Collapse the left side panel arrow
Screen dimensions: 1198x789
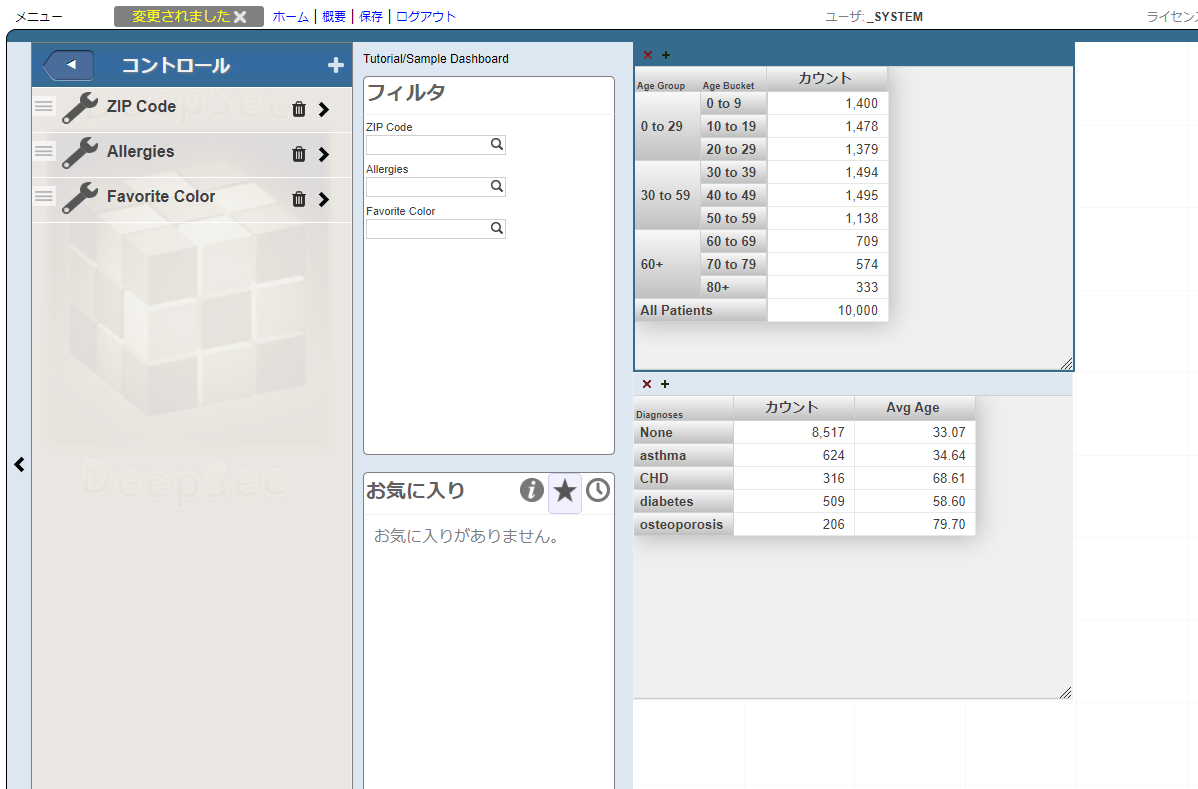pos(19,464)
